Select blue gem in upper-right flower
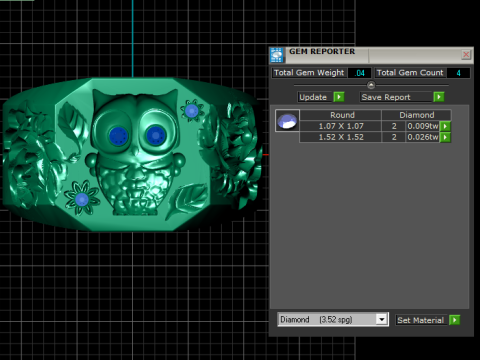 [x=192, y=111]
